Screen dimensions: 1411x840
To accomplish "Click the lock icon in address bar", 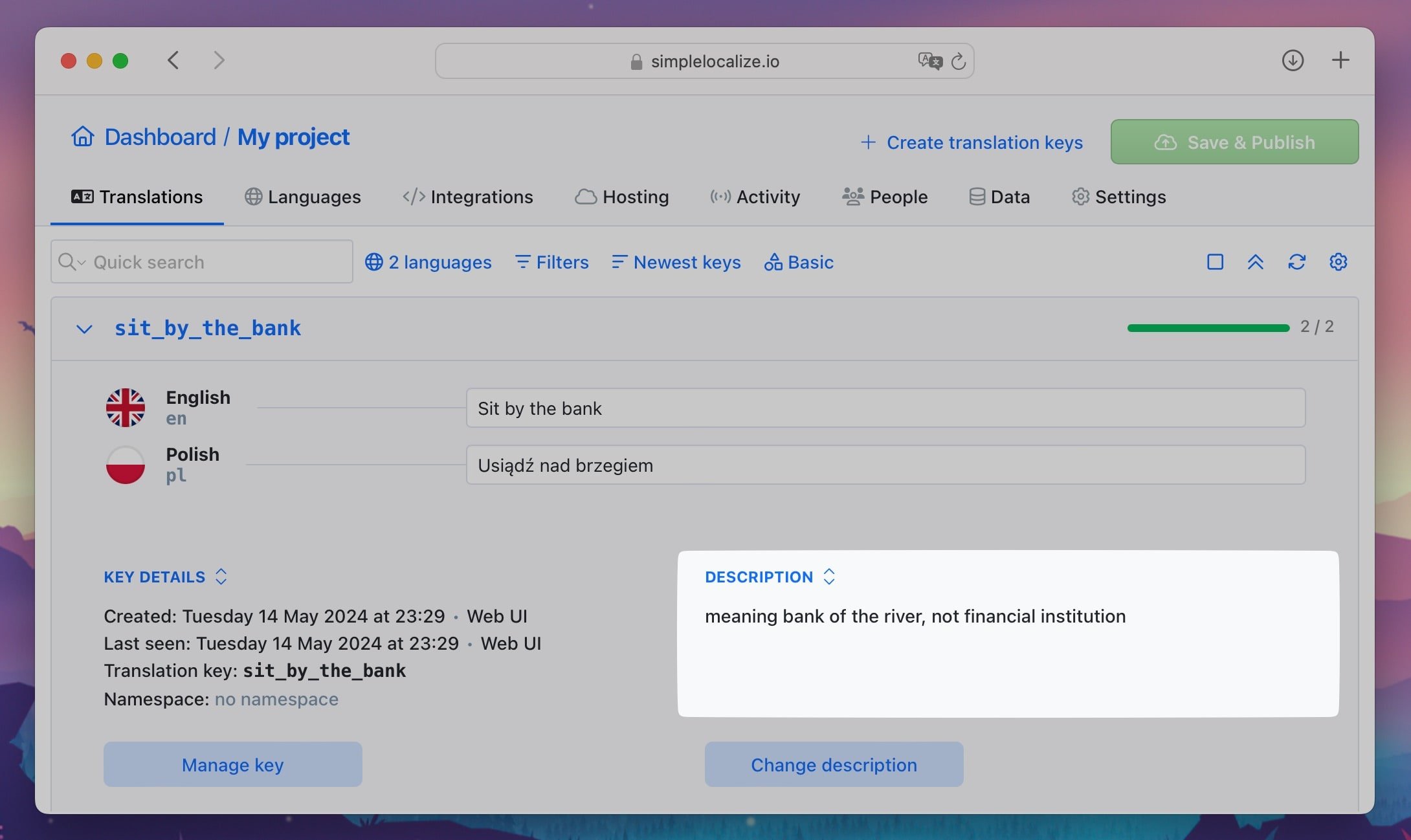I will pos(636,61).
